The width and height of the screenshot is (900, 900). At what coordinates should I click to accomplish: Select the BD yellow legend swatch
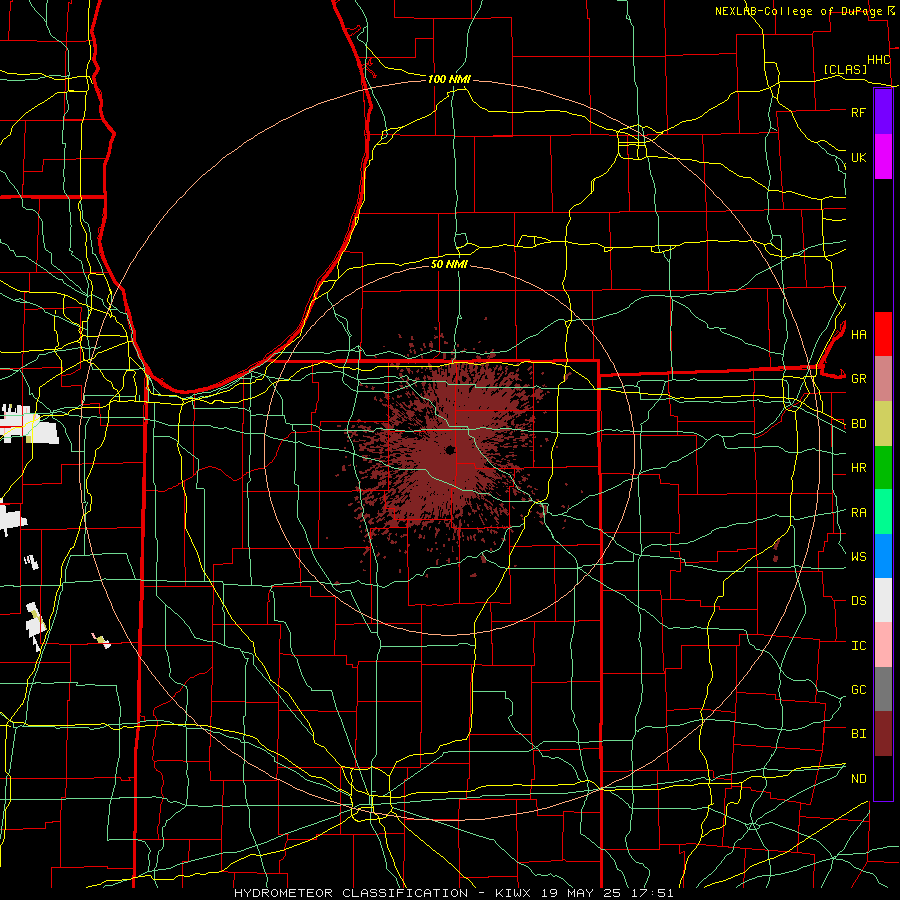(x=883, y=424)
